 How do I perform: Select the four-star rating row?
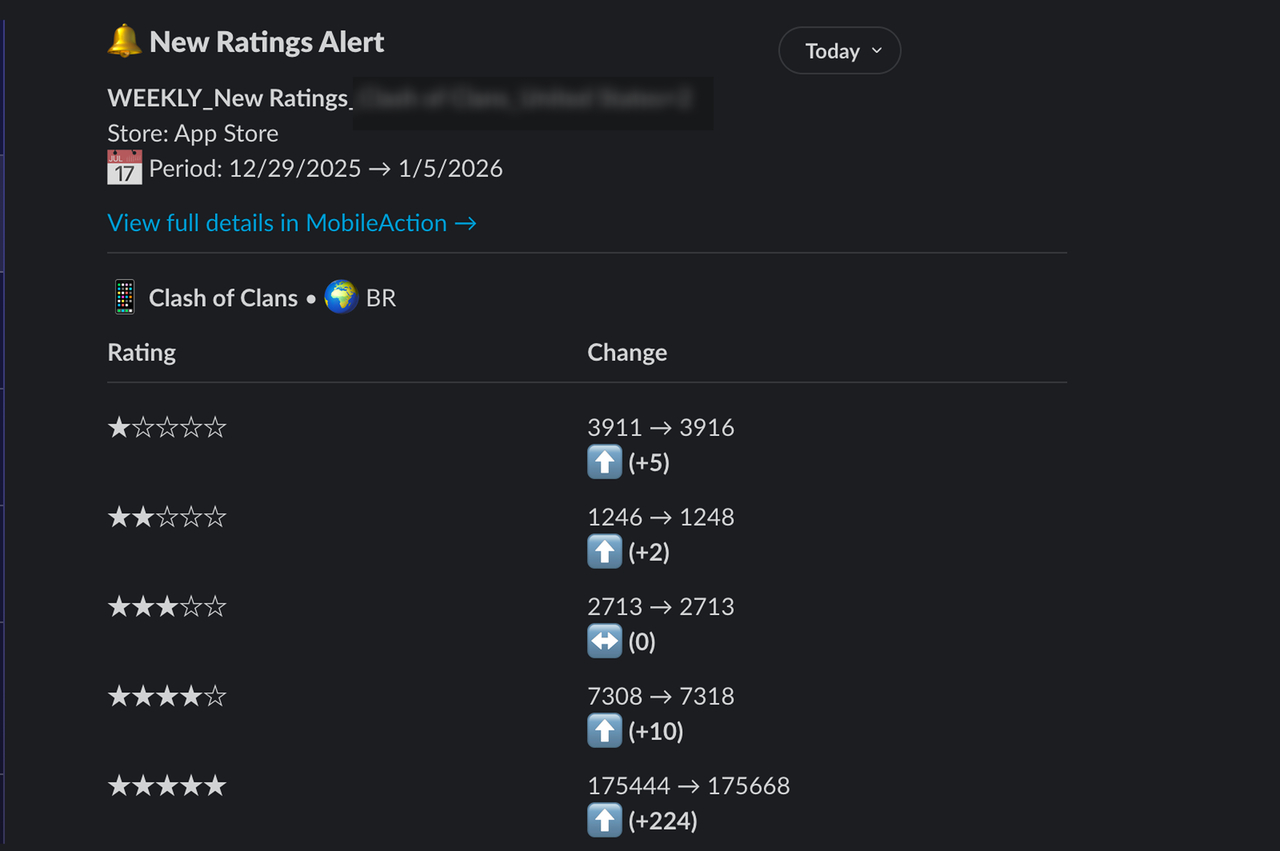167,696
